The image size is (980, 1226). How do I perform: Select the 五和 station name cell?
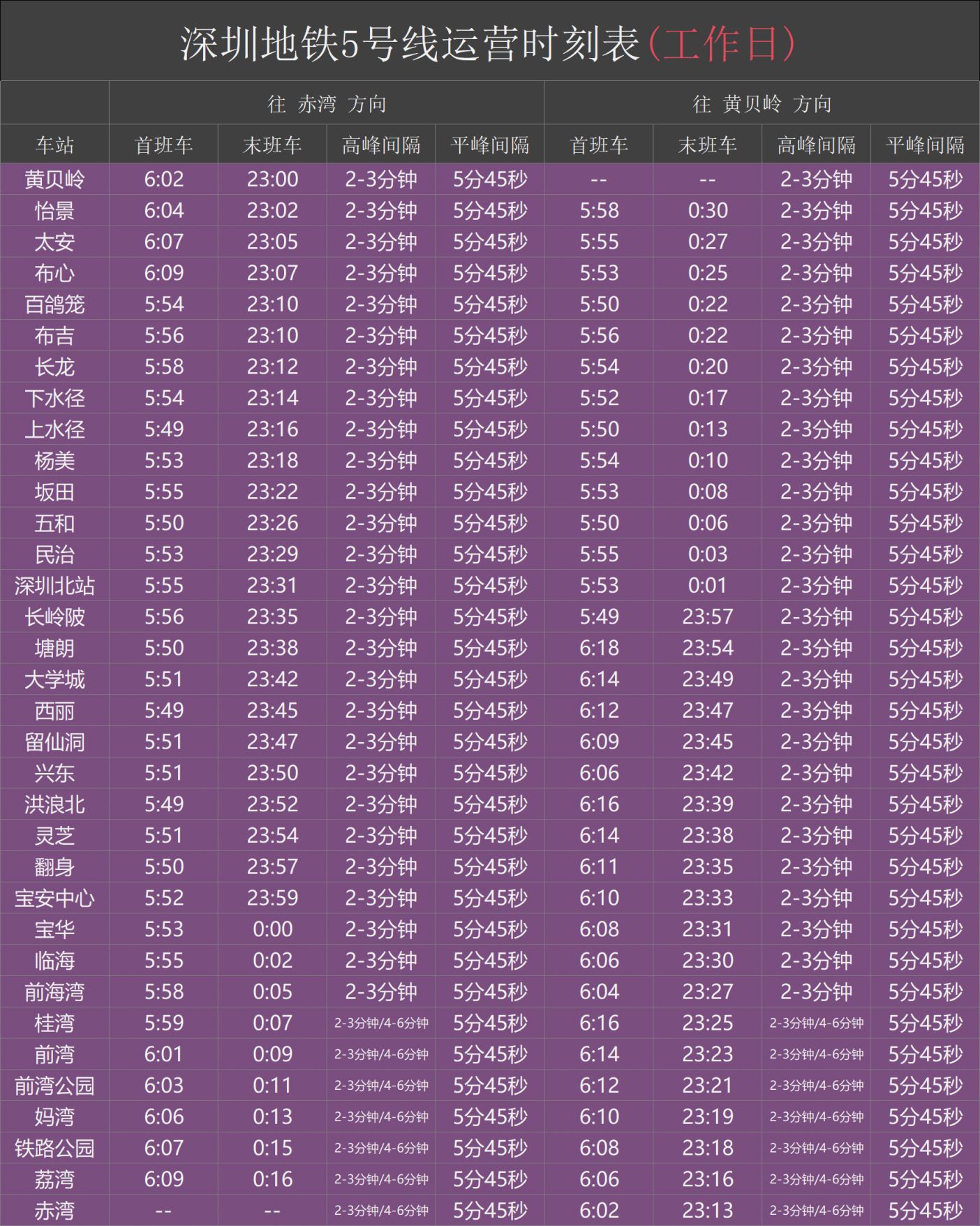tap(54, 523)
